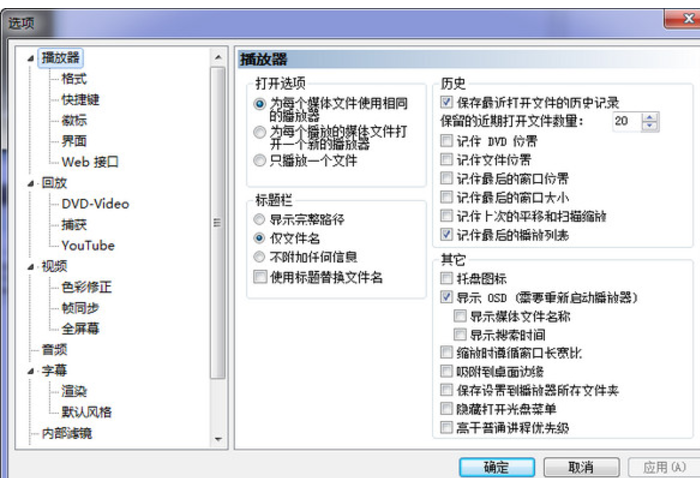Toggle 记住文件位置 checkbox

447,159
